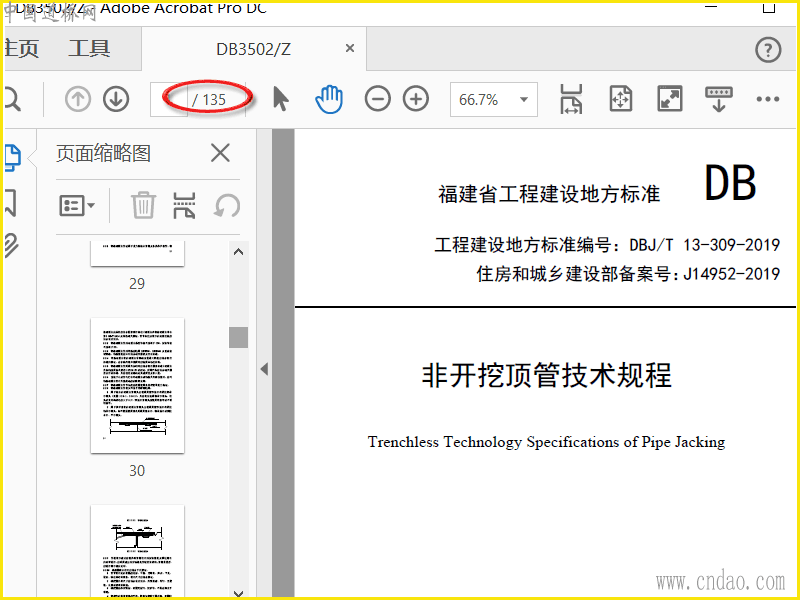Image resolution: width=800 pixels, height=600 pixels.
Task: Select the thumbnail below page 30
Action: coord(137,552)
